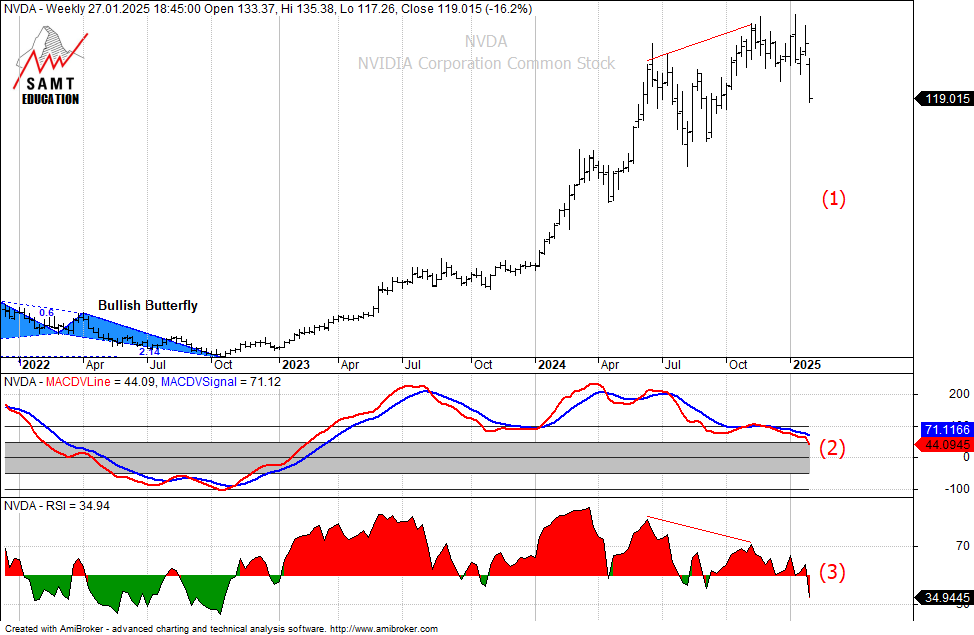Viewport: 974px width, 635px height.
Task: Click the NVDA Weekly OHLC title line
Action: click(x=268, y=9)
